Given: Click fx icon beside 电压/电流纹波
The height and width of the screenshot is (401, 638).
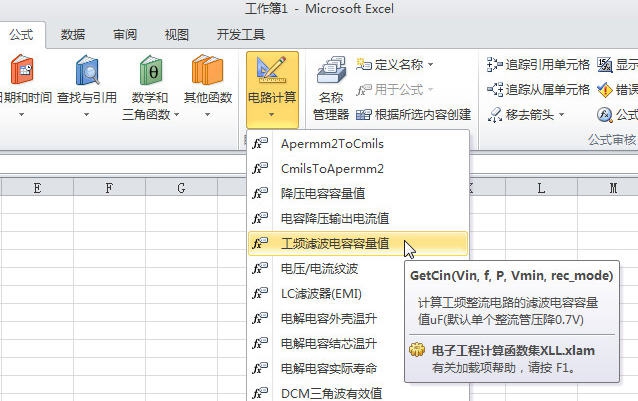Looking at the screenshot, I should pyautogui.click(x=260, y=268).
